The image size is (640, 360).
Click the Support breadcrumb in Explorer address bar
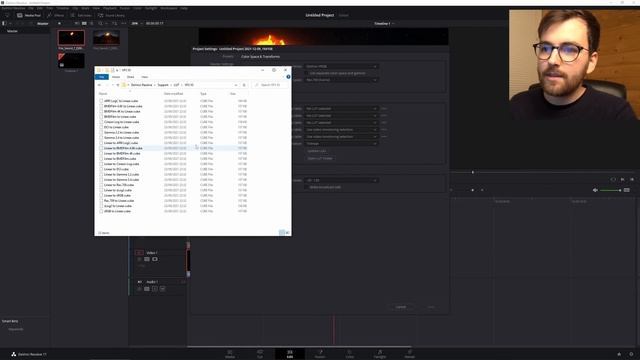pyautogui.click(x=163, y=85)
